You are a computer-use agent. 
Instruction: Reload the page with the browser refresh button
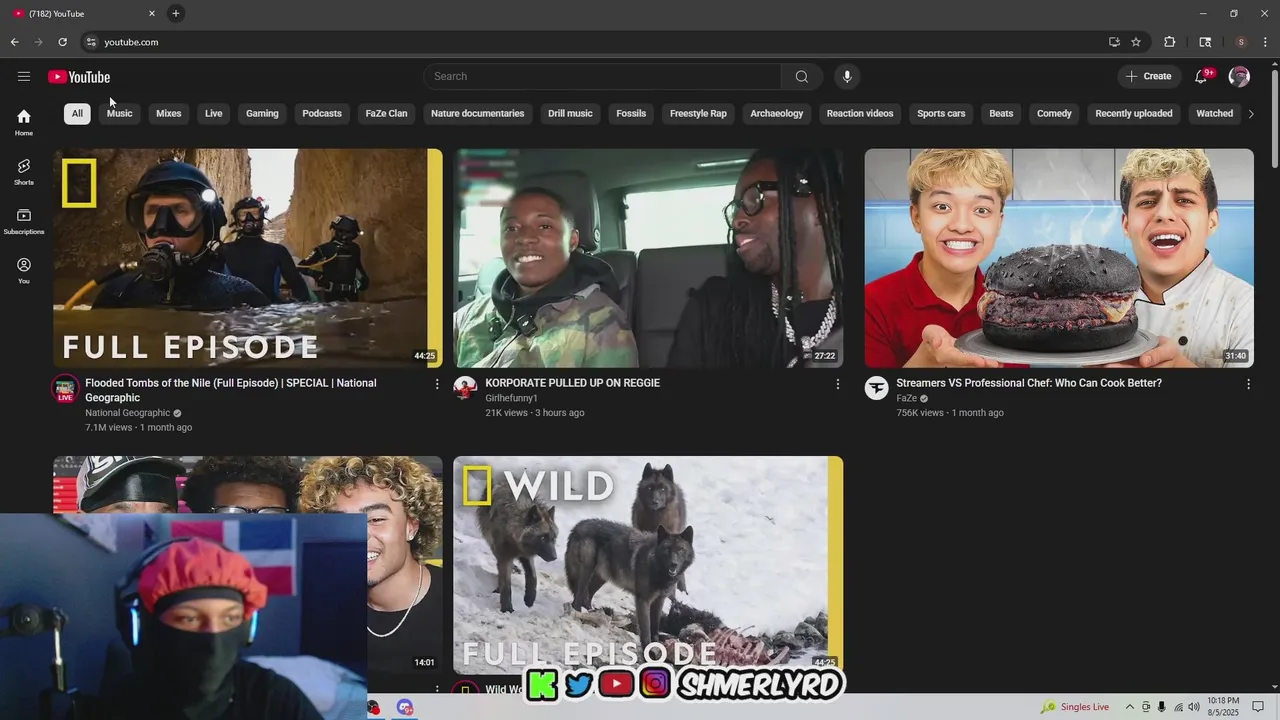click(x=62, y=42)
